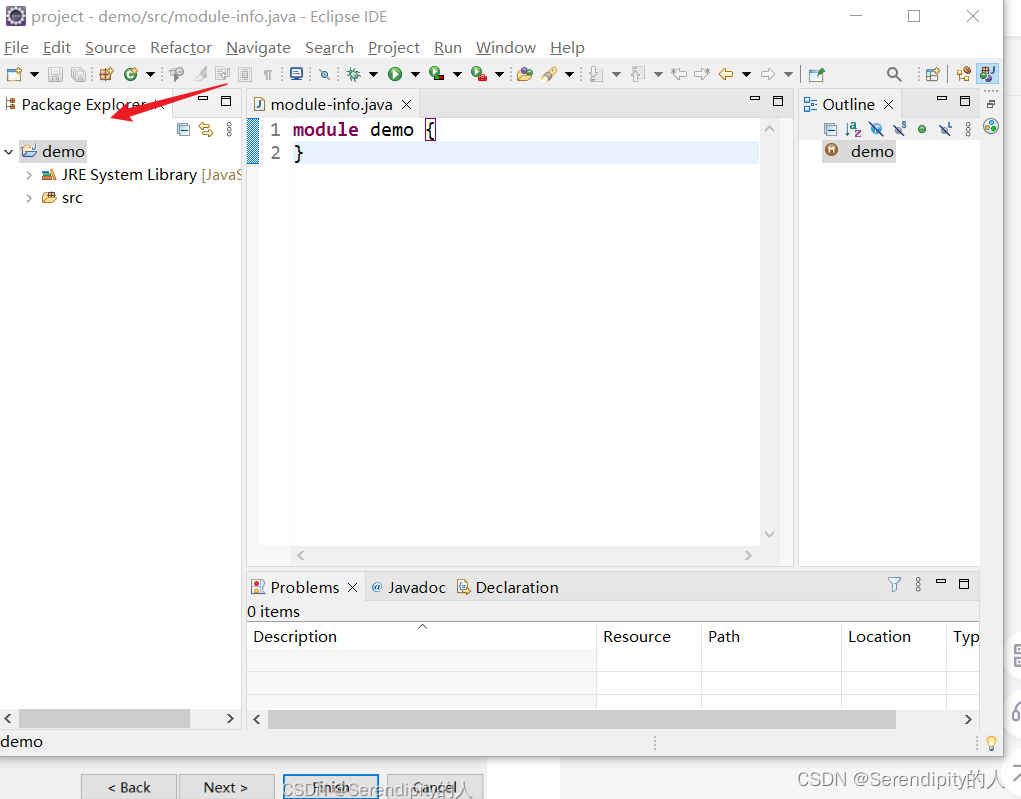1021x799 pixels.
Task: Close the module-info.java editor tab
Action: [406, 105]
